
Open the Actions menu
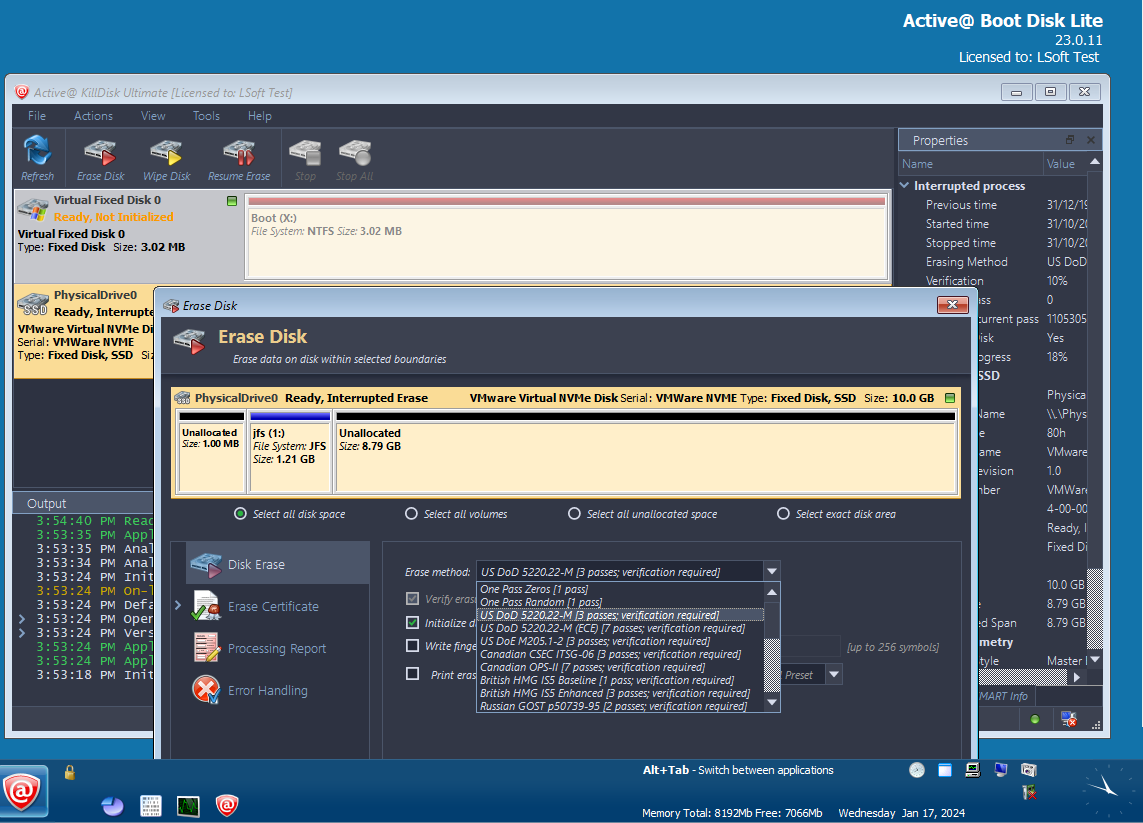click(93, 116)
